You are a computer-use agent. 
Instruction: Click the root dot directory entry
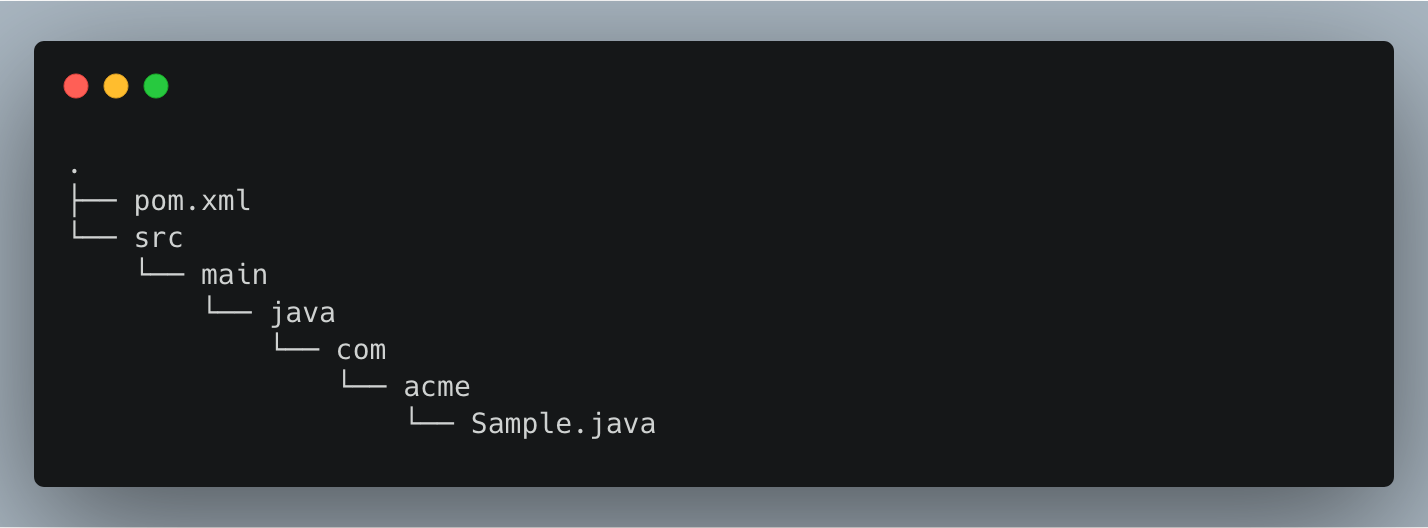point(75,171)
